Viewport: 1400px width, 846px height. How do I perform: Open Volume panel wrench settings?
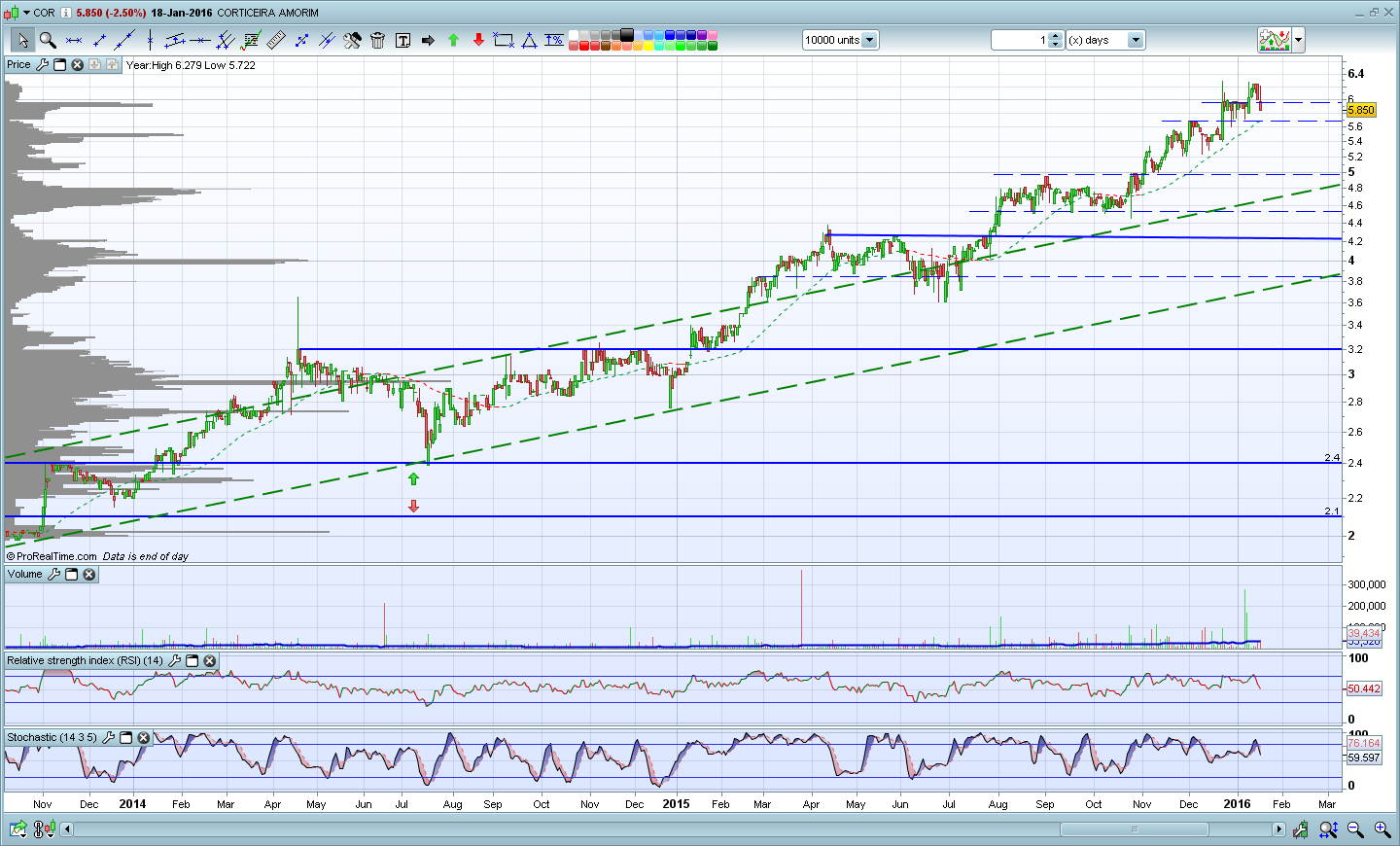53,574
